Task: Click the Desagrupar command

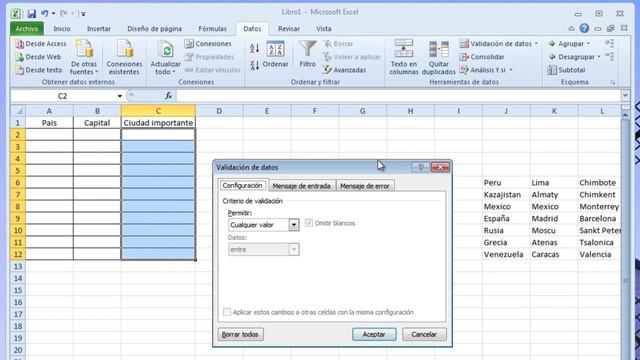Action: tap(574, 57)
